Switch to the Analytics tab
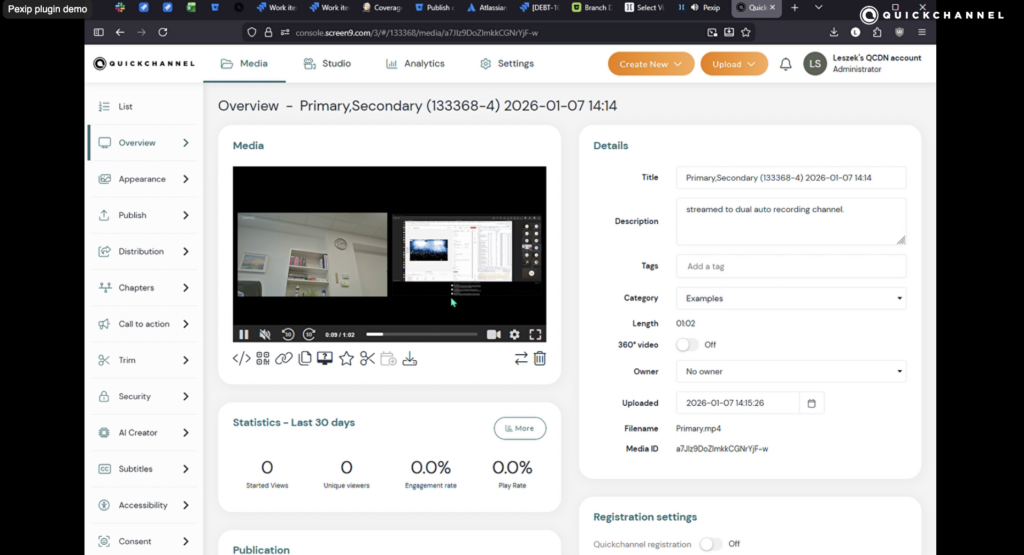The image size is (1024, 555). click(414, 63)
